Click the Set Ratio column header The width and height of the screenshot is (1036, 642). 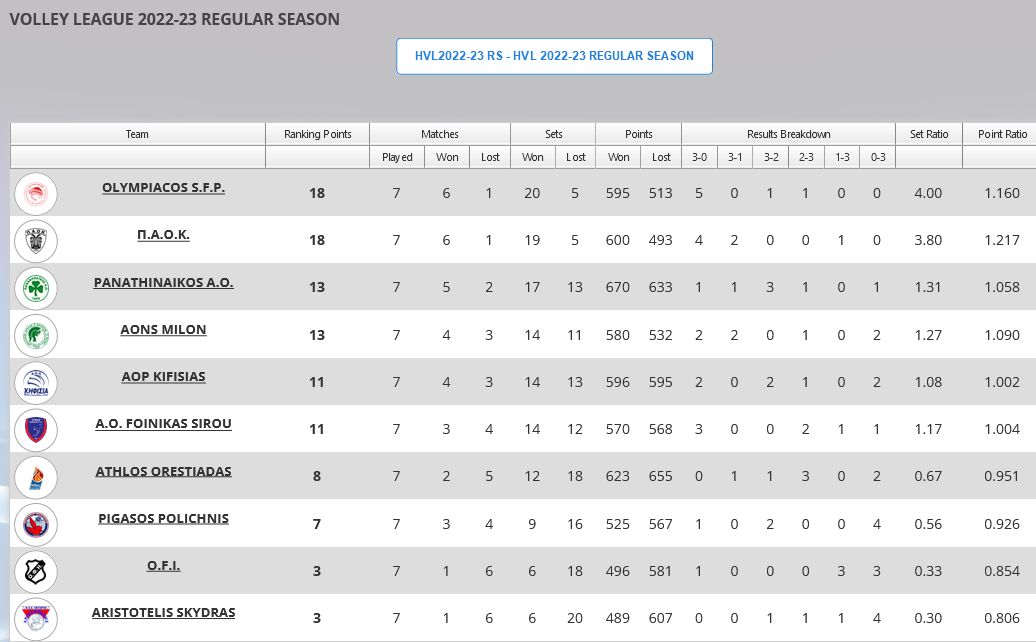[928, 134]
